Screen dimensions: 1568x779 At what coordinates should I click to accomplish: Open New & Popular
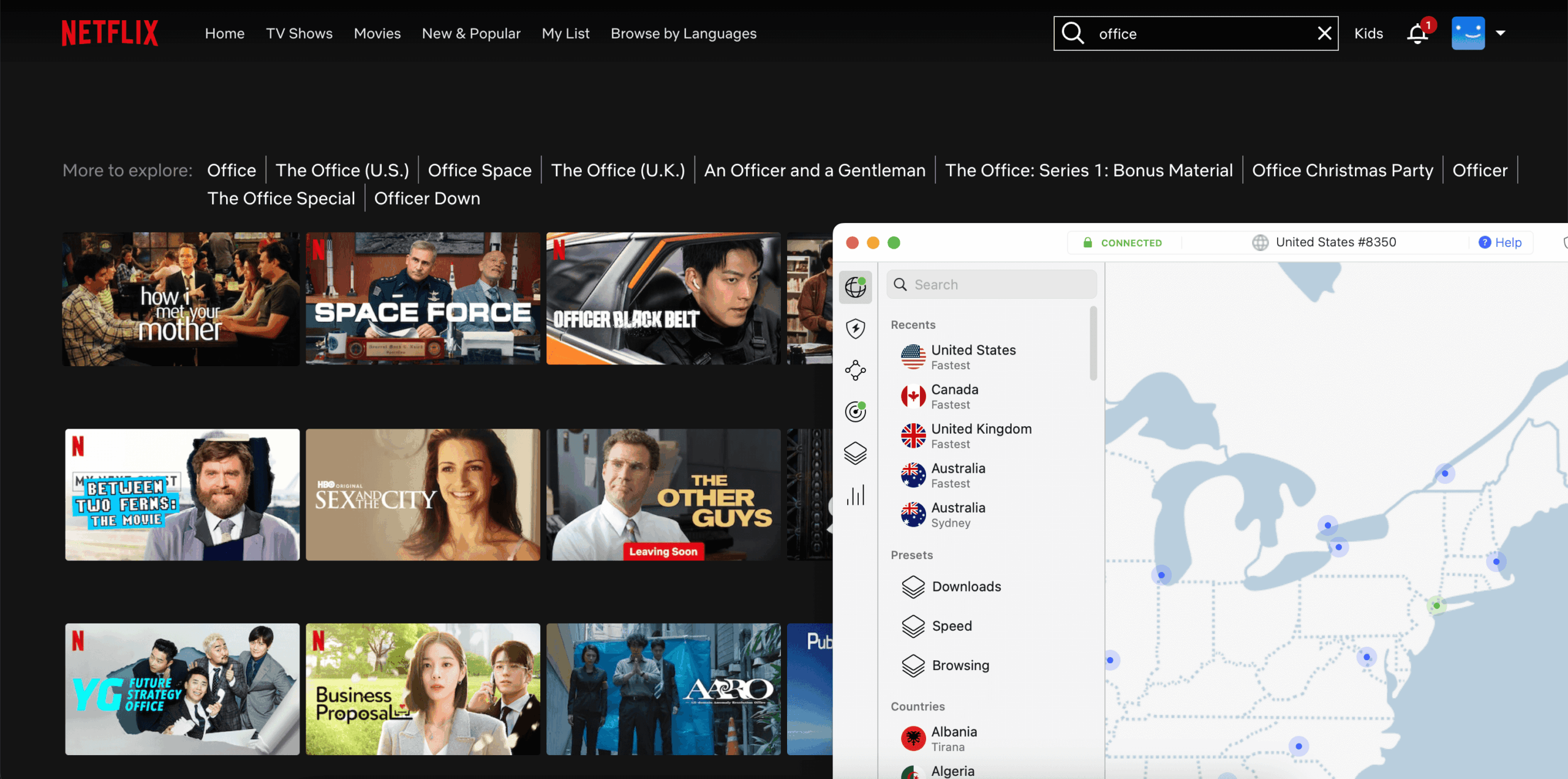[471, 34]
